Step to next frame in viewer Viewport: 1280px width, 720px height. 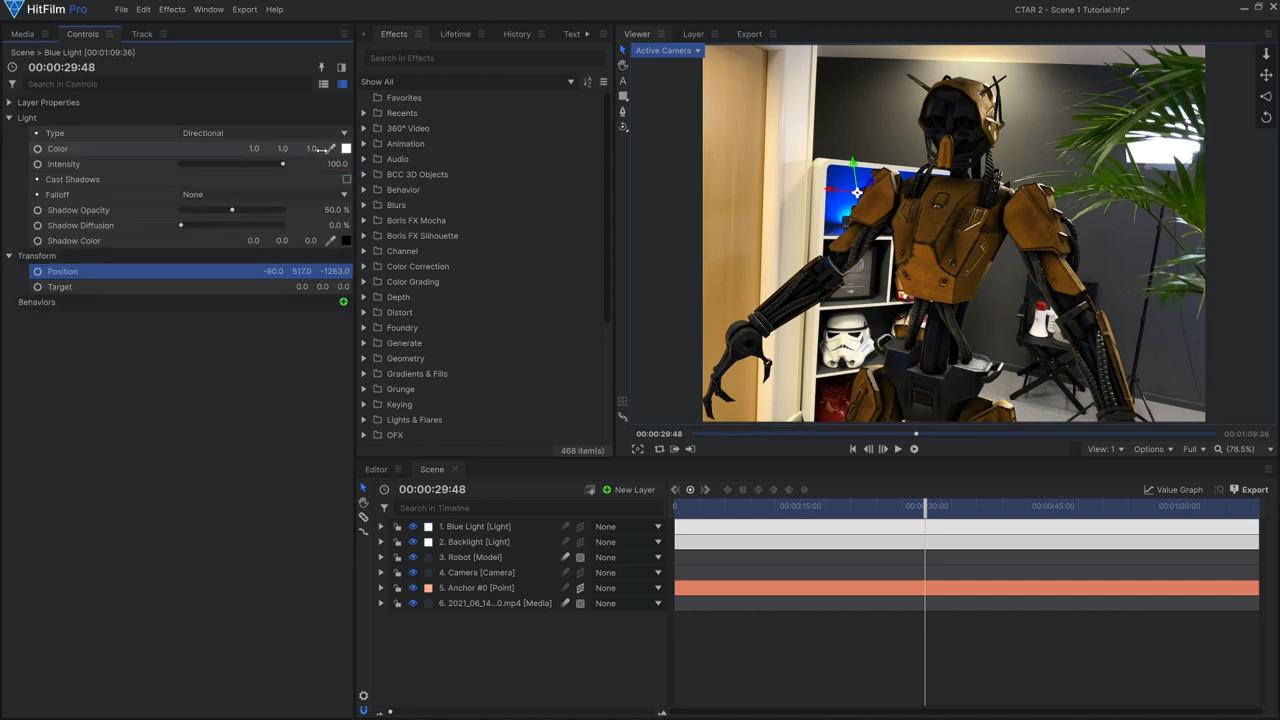tap(883, 449)
